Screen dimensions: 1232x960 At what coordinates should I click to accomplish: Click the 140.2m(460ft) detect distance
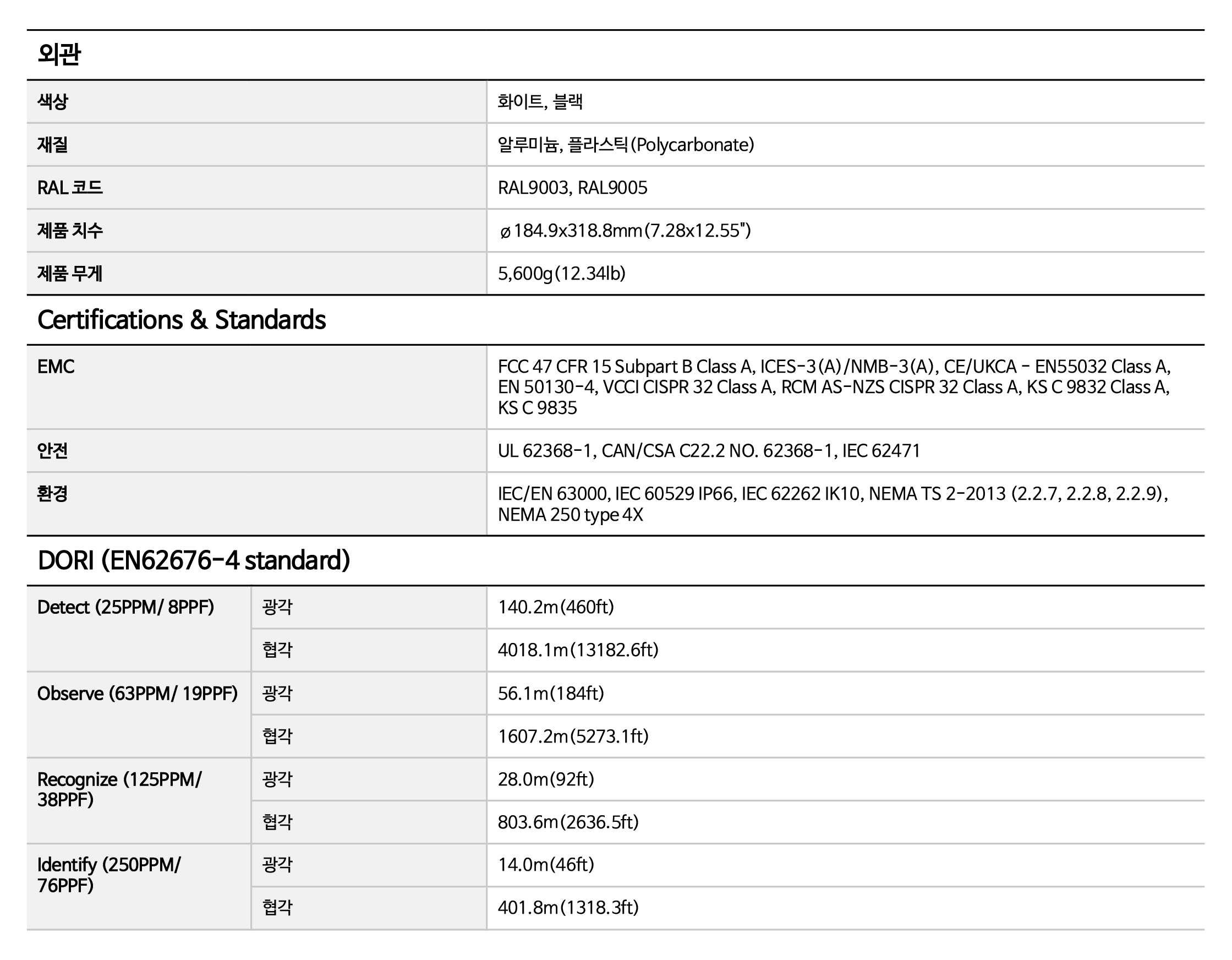coord(556,607)
